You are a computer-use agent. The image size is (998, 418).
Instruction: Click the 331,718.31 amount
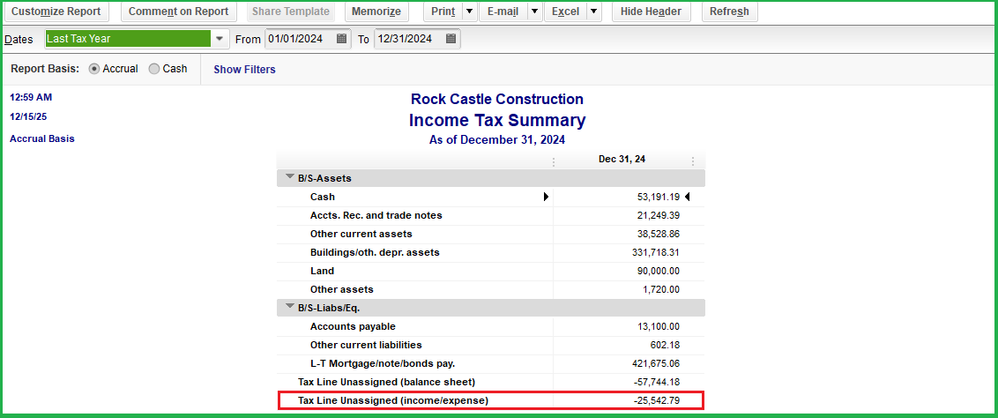point(656,253)
